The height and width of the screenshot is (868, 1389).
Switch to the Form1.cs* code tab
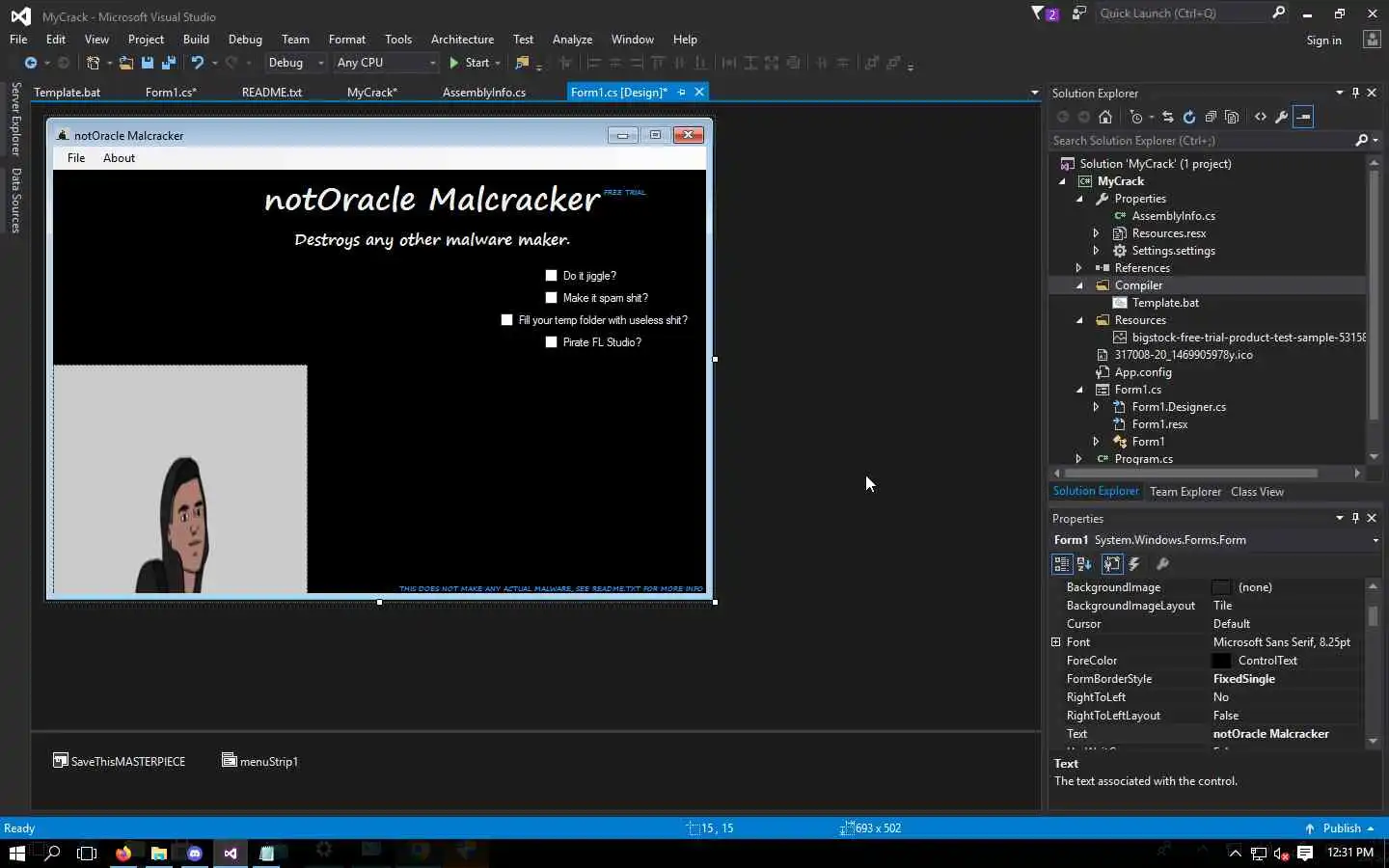171,93
